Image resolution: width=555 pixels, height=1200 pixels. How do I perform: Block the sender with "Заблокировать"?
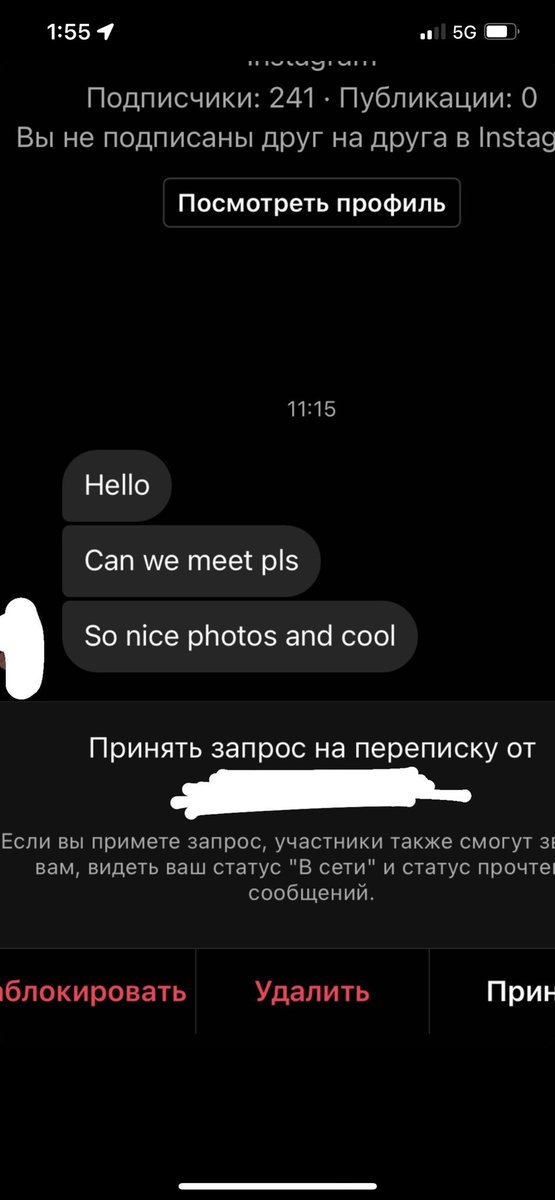coord(93,991)
